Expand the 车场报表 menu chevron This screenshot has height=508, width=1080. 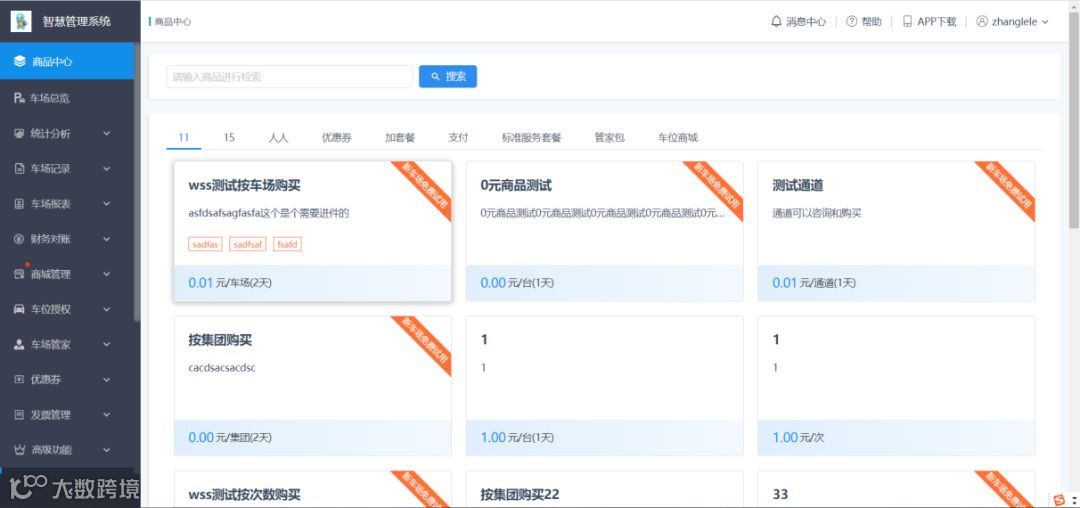click(107, 204)
